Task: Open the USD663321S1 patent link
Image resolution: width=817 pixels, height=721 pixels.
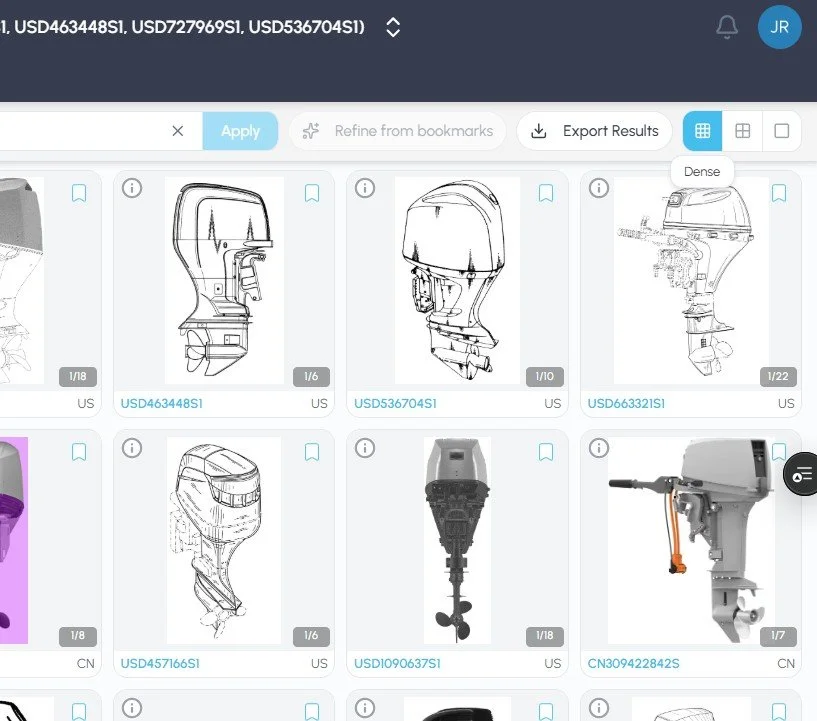Action: coord(626,403)
